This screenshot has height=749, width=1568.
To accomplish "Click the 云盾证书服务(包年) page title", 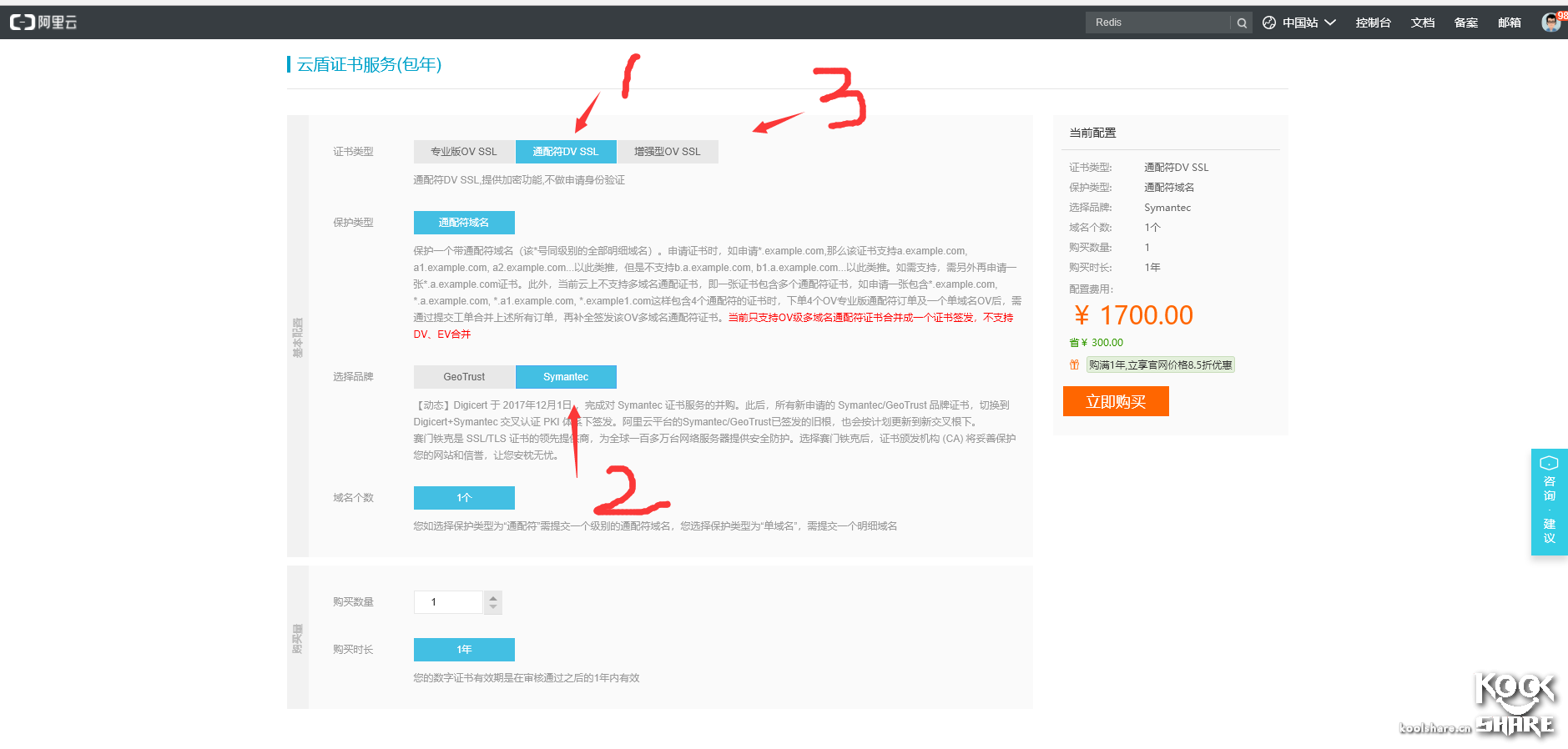I will coord(369,64).
